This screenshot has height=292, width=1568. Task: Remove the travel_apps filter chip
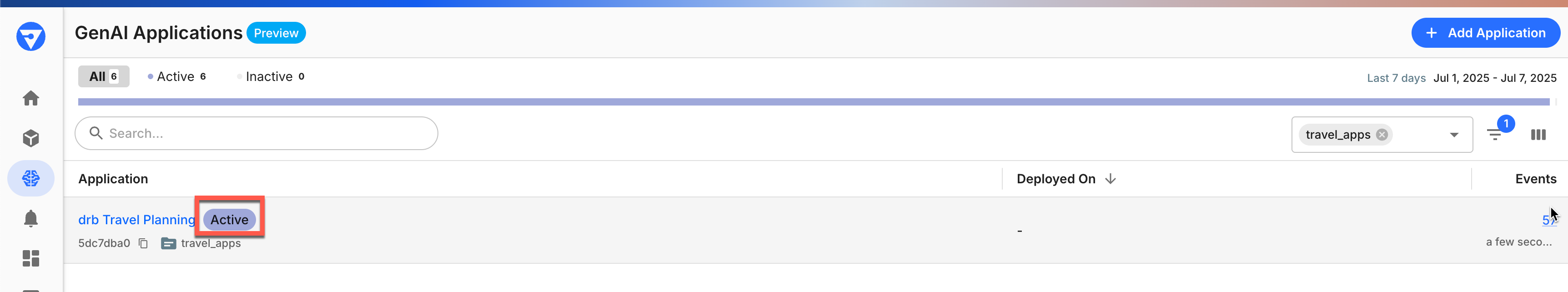(1382, 135)
